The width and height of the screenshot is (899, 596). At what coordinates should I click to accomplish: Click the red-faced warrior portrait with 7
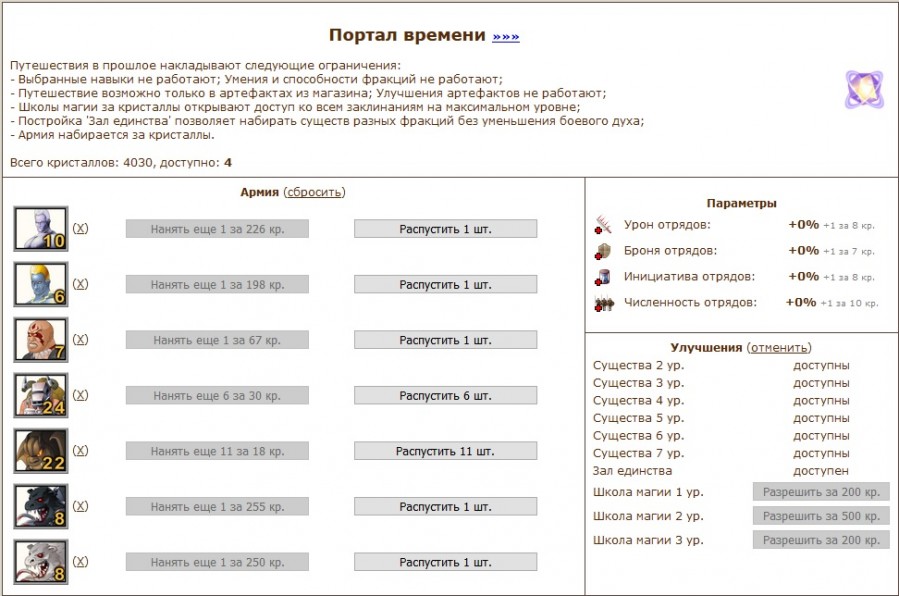(x=41, y=340)
